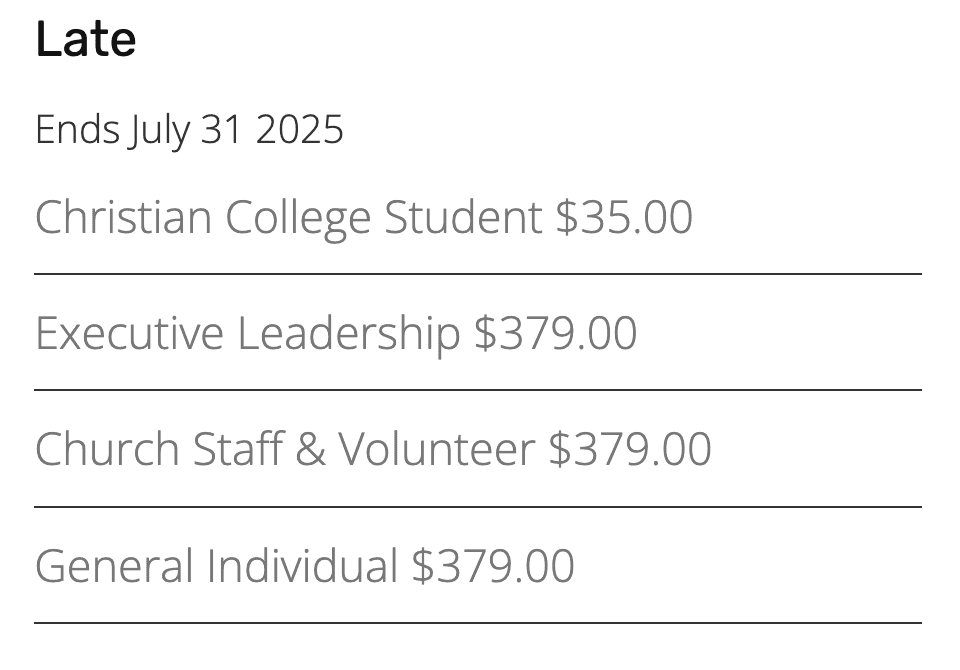Click the word Volunteer
This screenshot has width=960, height=670.
(437, 449)
